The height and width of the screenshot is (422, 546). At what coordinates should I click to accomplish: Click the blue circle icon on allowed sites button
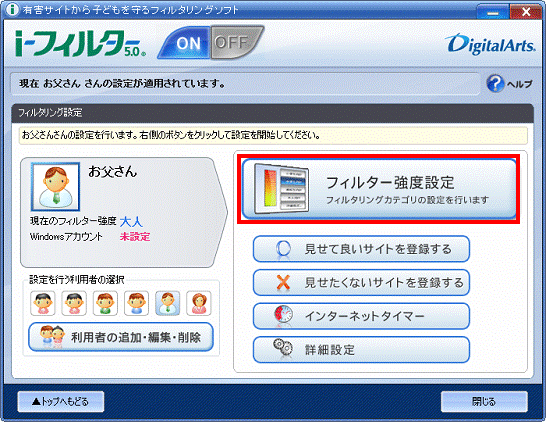pyautogui.click(x=283, y=249)
